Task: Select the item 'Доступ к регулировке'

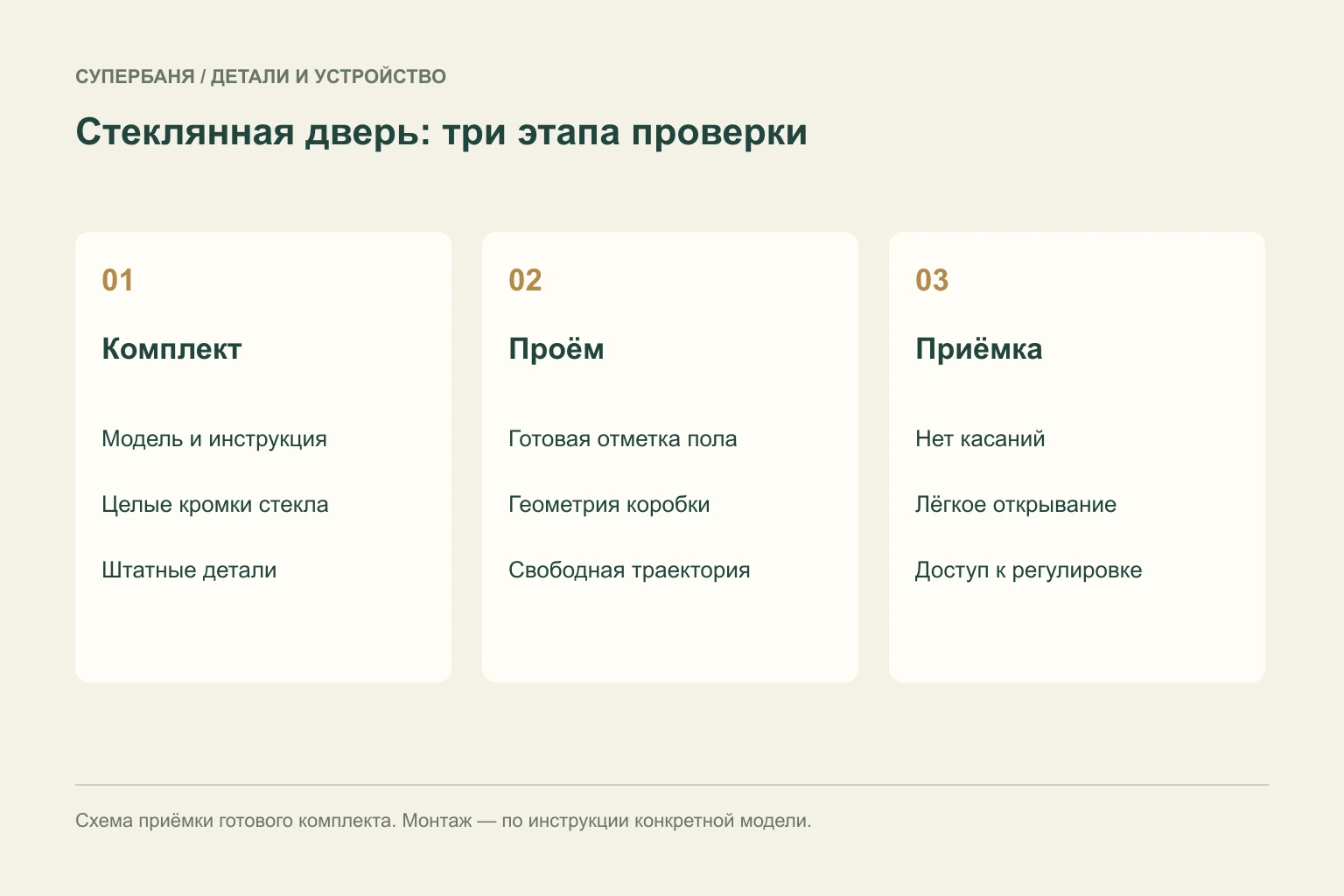Action: click(1029, 570)
